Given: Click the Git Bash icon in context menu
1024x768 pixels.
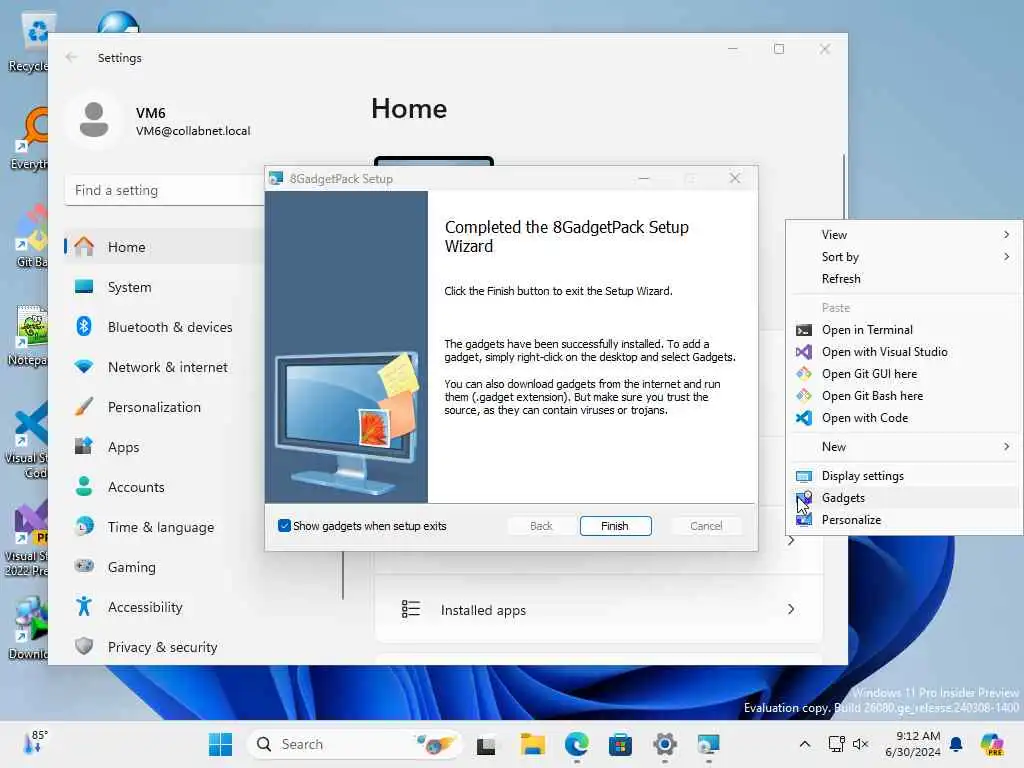Looking at the screenshot, I should [804, 396].
